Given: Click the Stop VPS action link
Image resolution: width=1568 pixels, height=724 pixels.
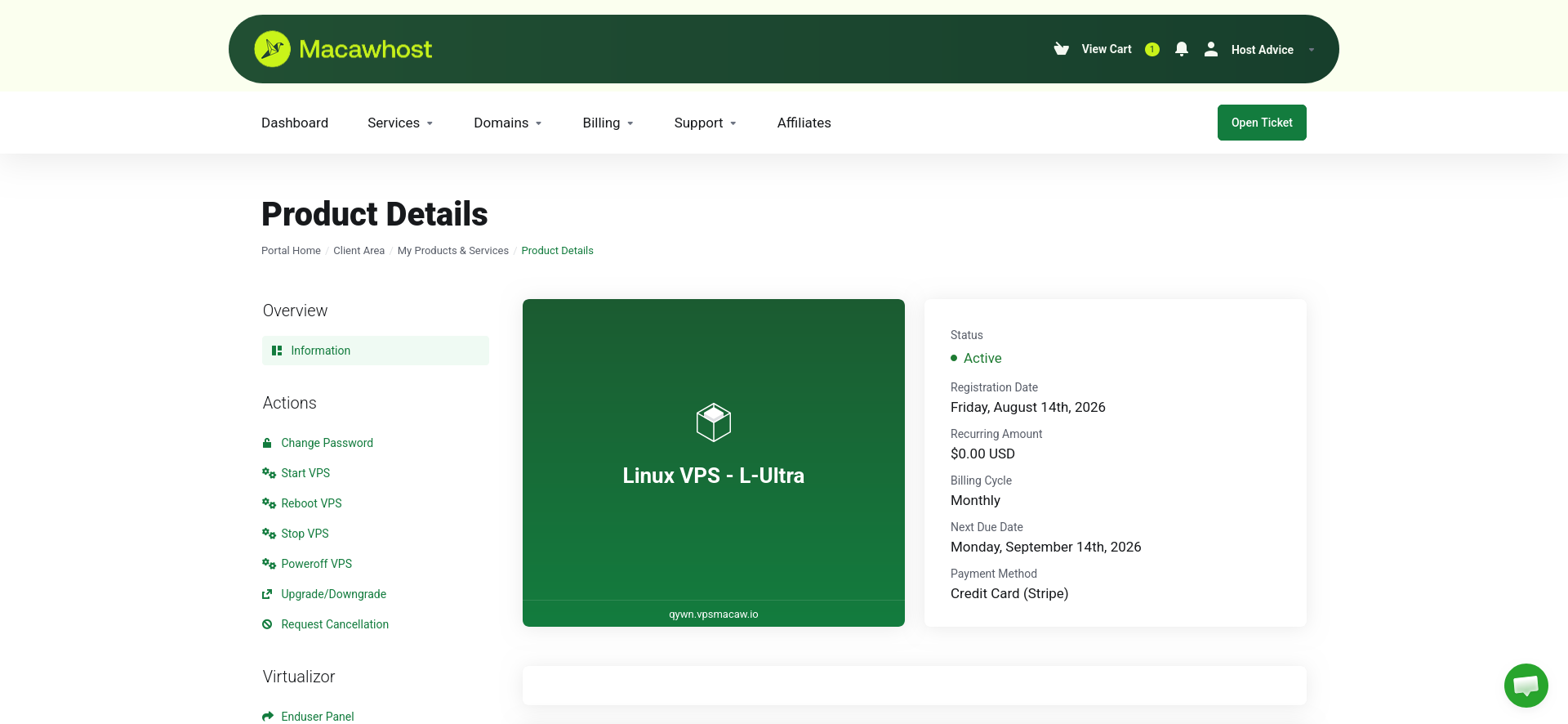Looking at the screenshot, I should [x=305, y=534].
